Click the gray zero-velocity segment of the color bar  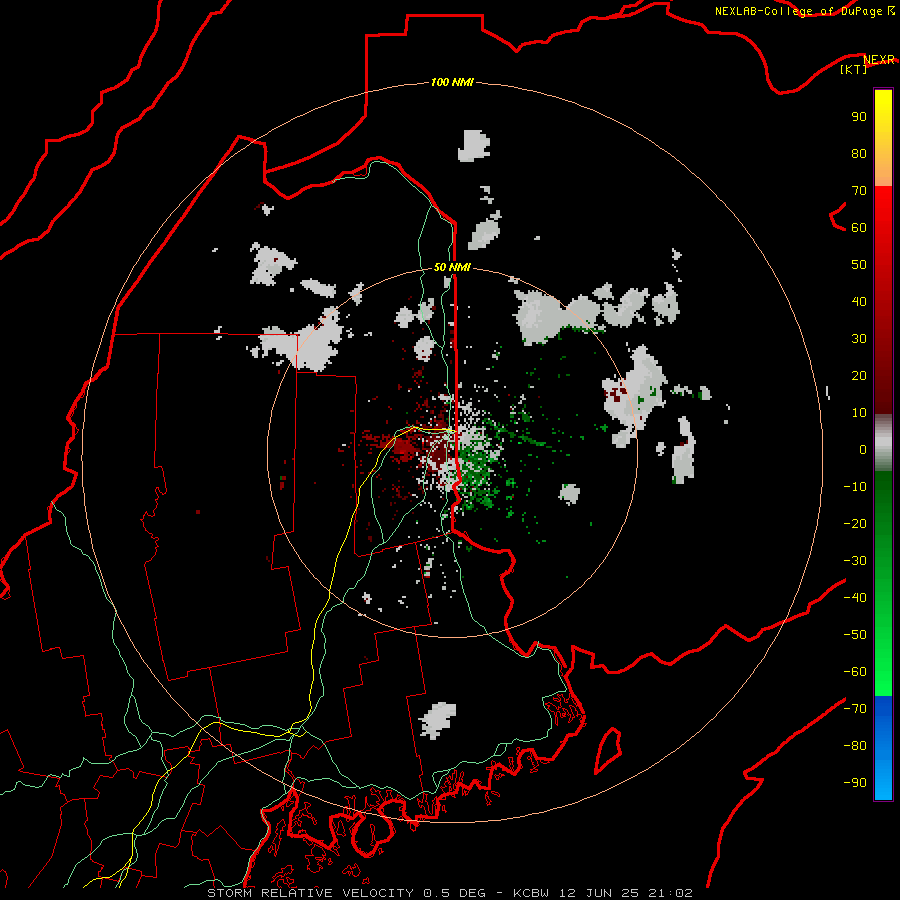(883, 443)
